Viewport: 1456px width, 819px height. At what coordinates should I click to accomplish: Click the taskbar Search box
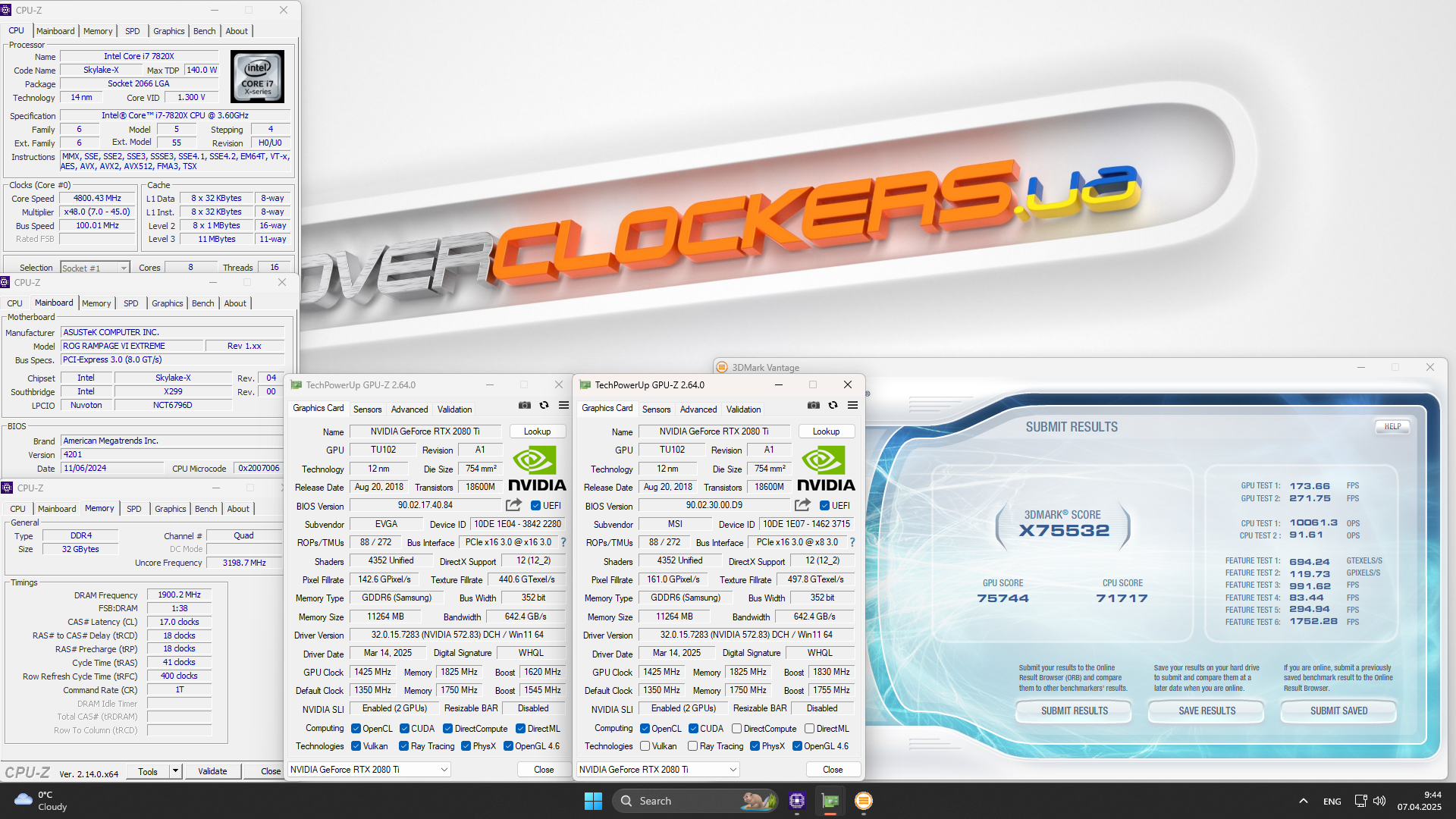click(x=695, y=801)
